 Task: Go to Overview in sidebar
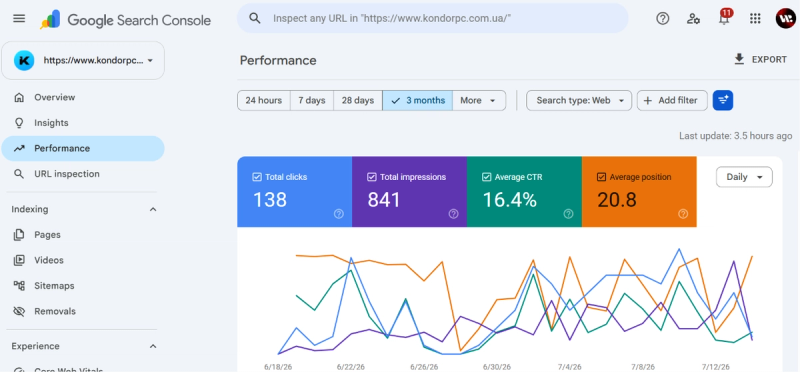pyautogui.click(x=83, y=97)
